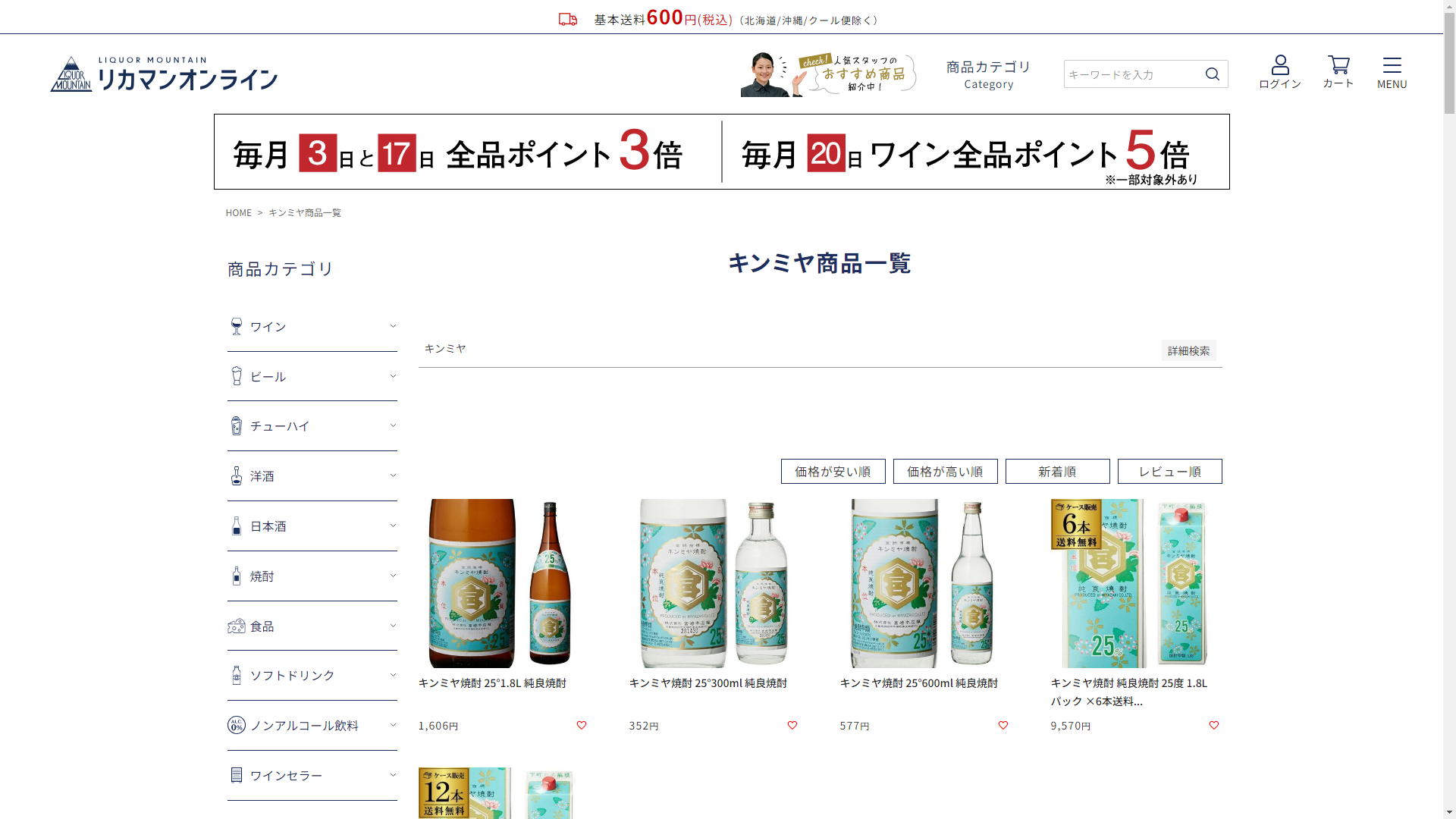The height and width of the screenshot is (819, 1456).
Task: Expand the ノンアルコール飲料 category chevron
Action: [x=393, y=725]
